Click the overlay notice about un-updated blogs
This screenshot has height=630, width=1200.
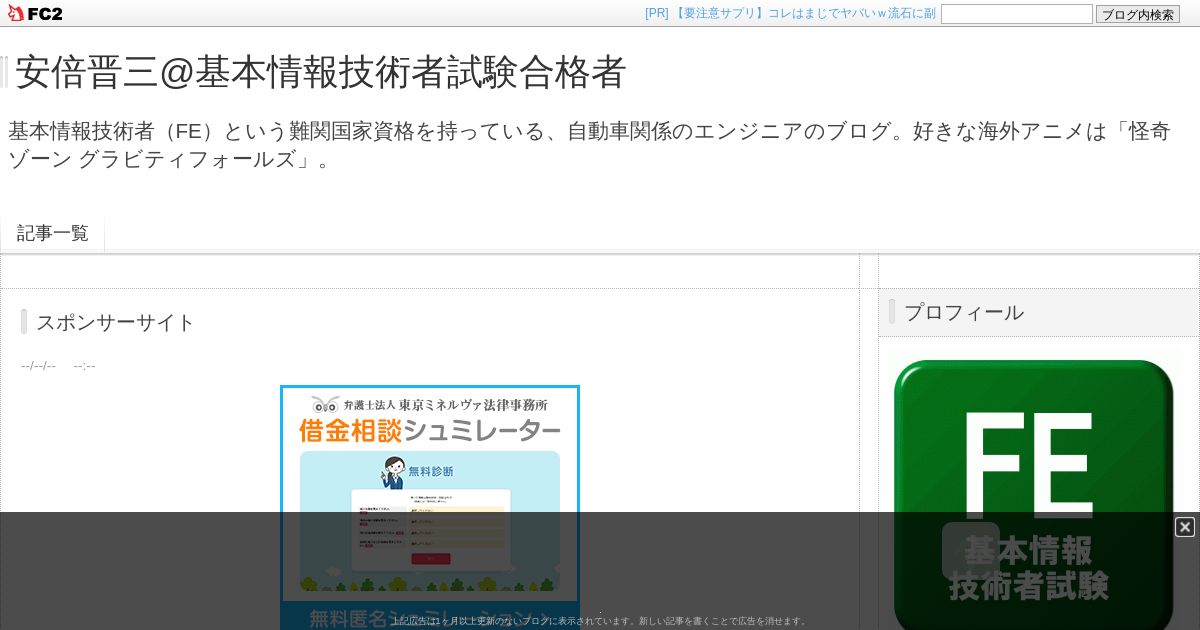[x=600, y=621]
